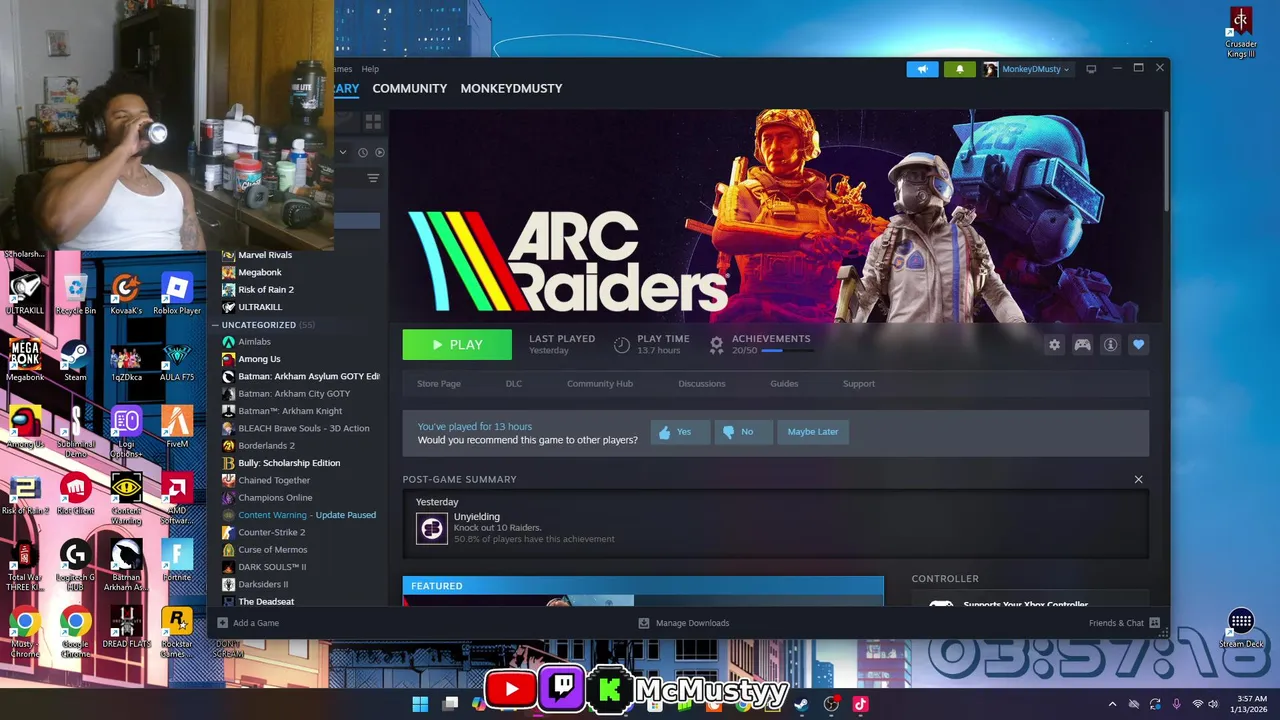Open library advanced filter settings icon
This screenshot has width=1280, height=720.
coord(373,178)
